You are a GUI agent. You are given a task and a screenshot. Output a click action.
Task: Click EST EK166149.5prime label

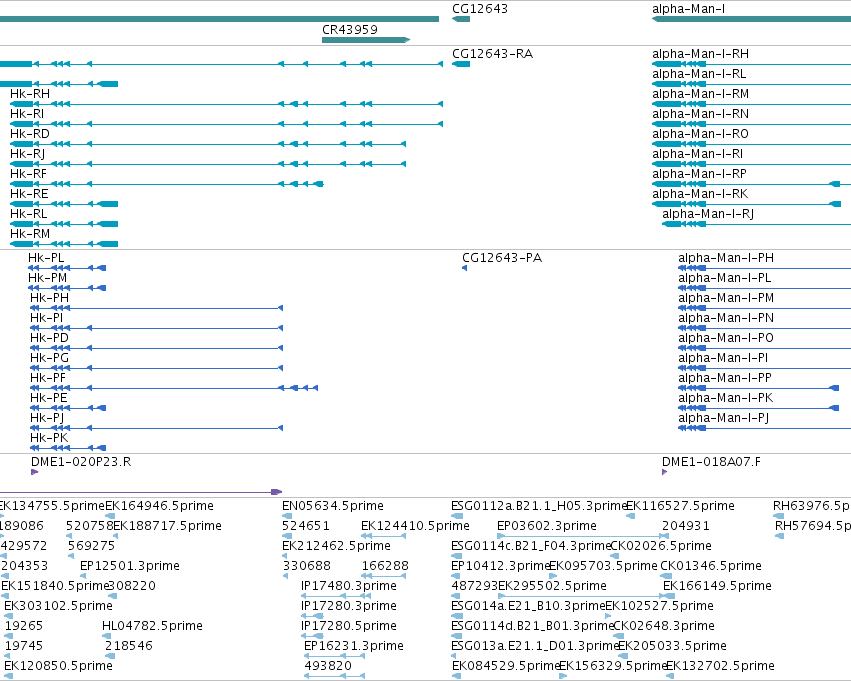click(x=717, y=587)
